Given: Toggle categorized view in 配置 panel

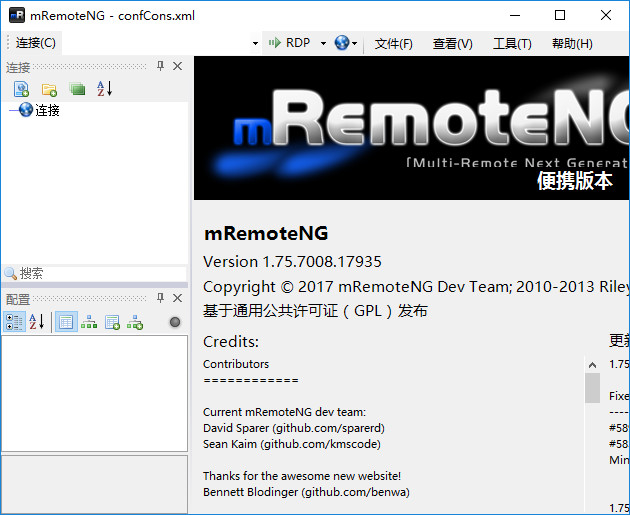Looking at the screenshot, I should click(x=14, y=322).
